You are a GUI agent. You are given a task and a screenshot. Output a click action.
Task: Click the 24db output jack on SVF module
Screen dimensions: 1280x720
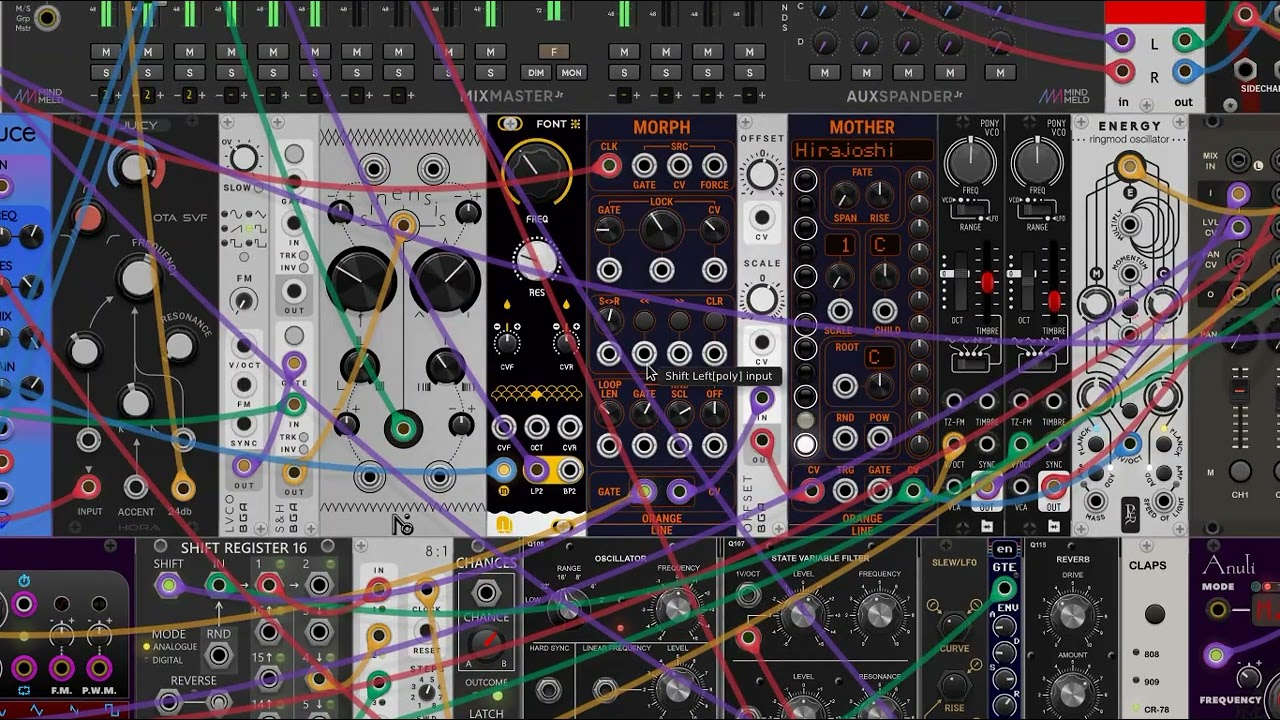click(x=182, y=488)
